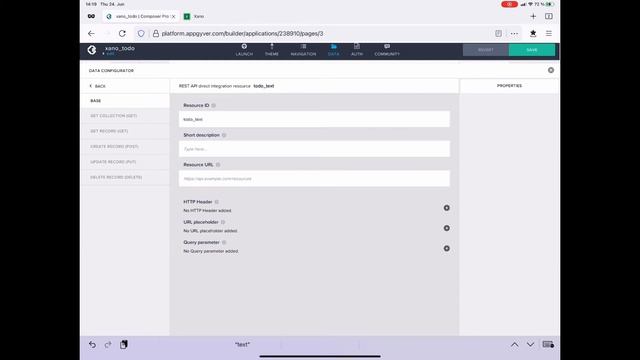Tap undo arrow in keyboard bar
The width and height of the screenshot is (640, 360).
[92, 344]
